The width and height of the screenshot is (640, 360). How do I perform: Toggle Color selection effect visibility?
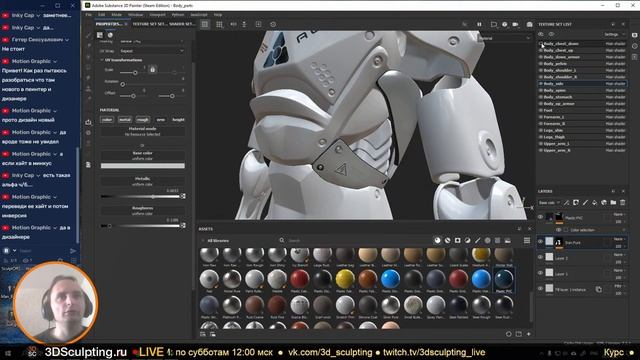(558, 230)
